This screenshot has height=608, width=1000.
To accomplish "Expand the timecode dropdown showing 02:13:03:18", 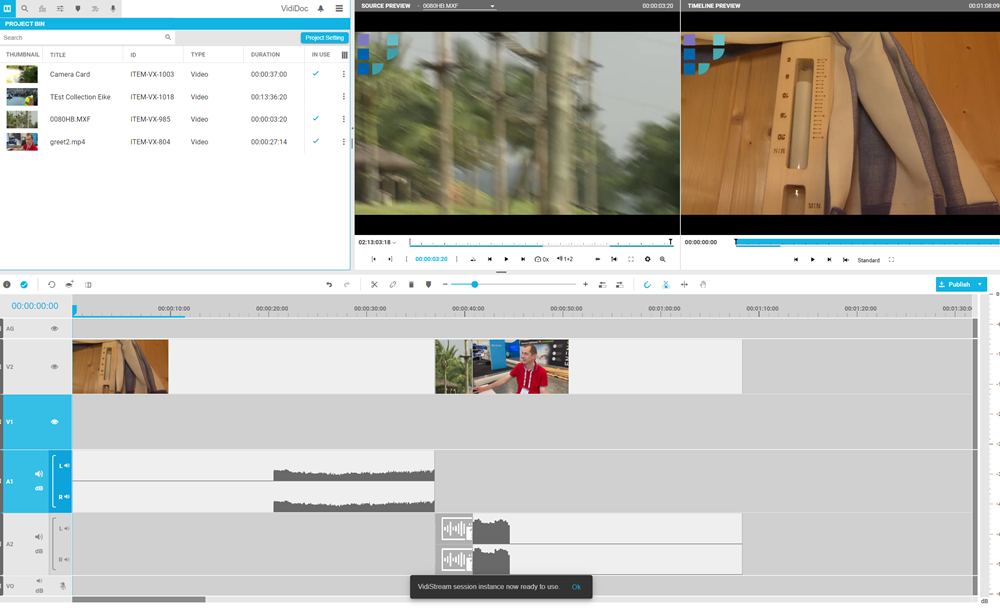I will coord(393,241).
